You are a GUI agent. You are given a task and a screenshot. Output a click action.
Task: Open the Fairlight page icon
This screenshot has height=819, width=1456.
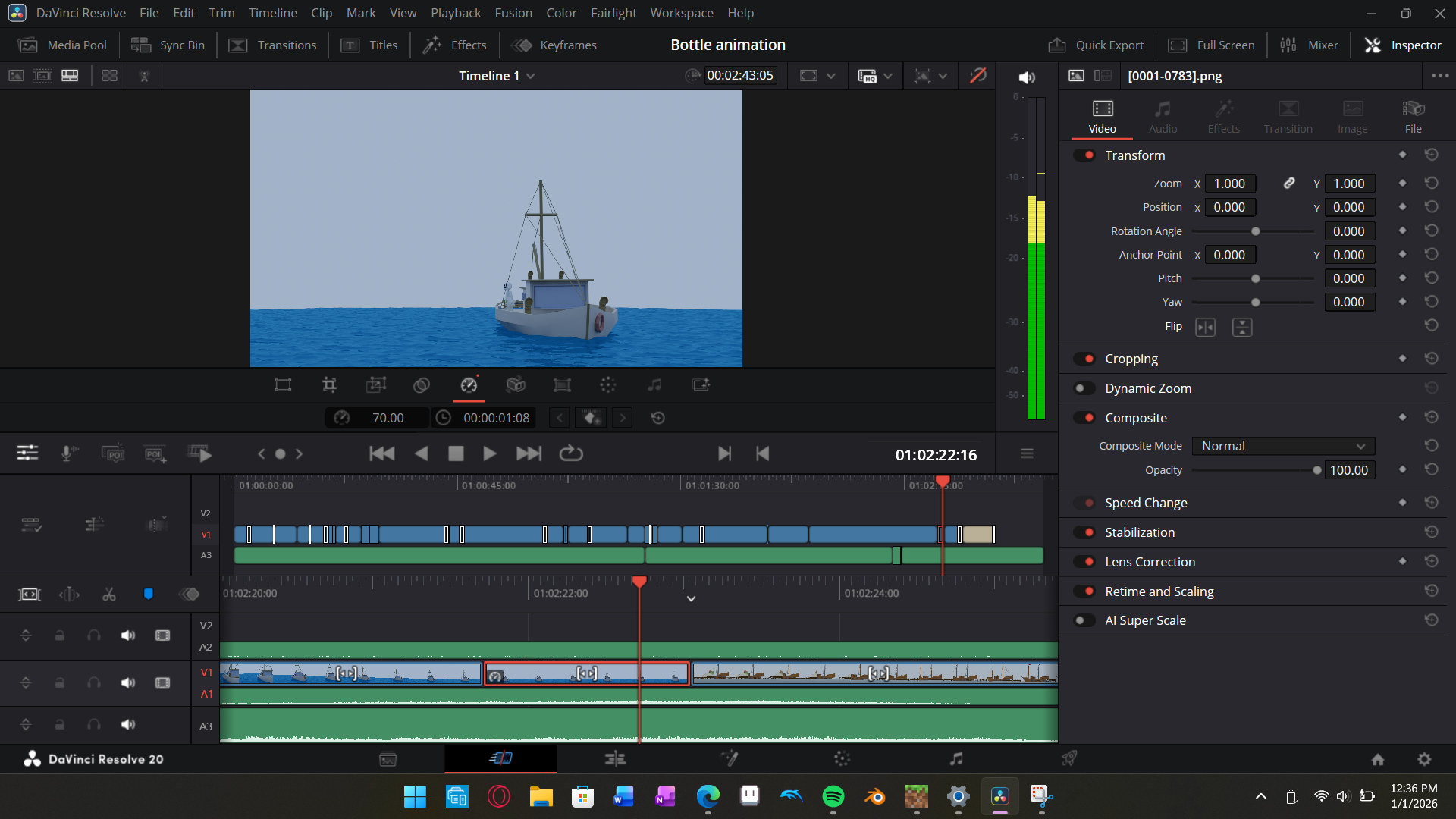click(956, 758)
